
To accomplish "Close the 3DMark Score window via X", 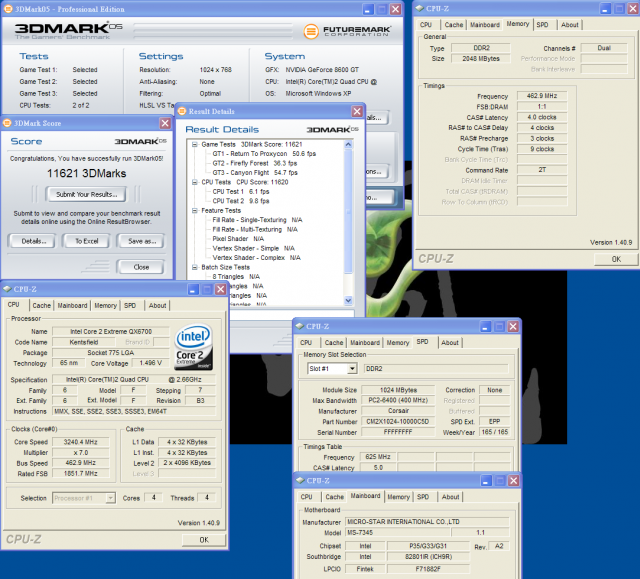I will 165,123.
